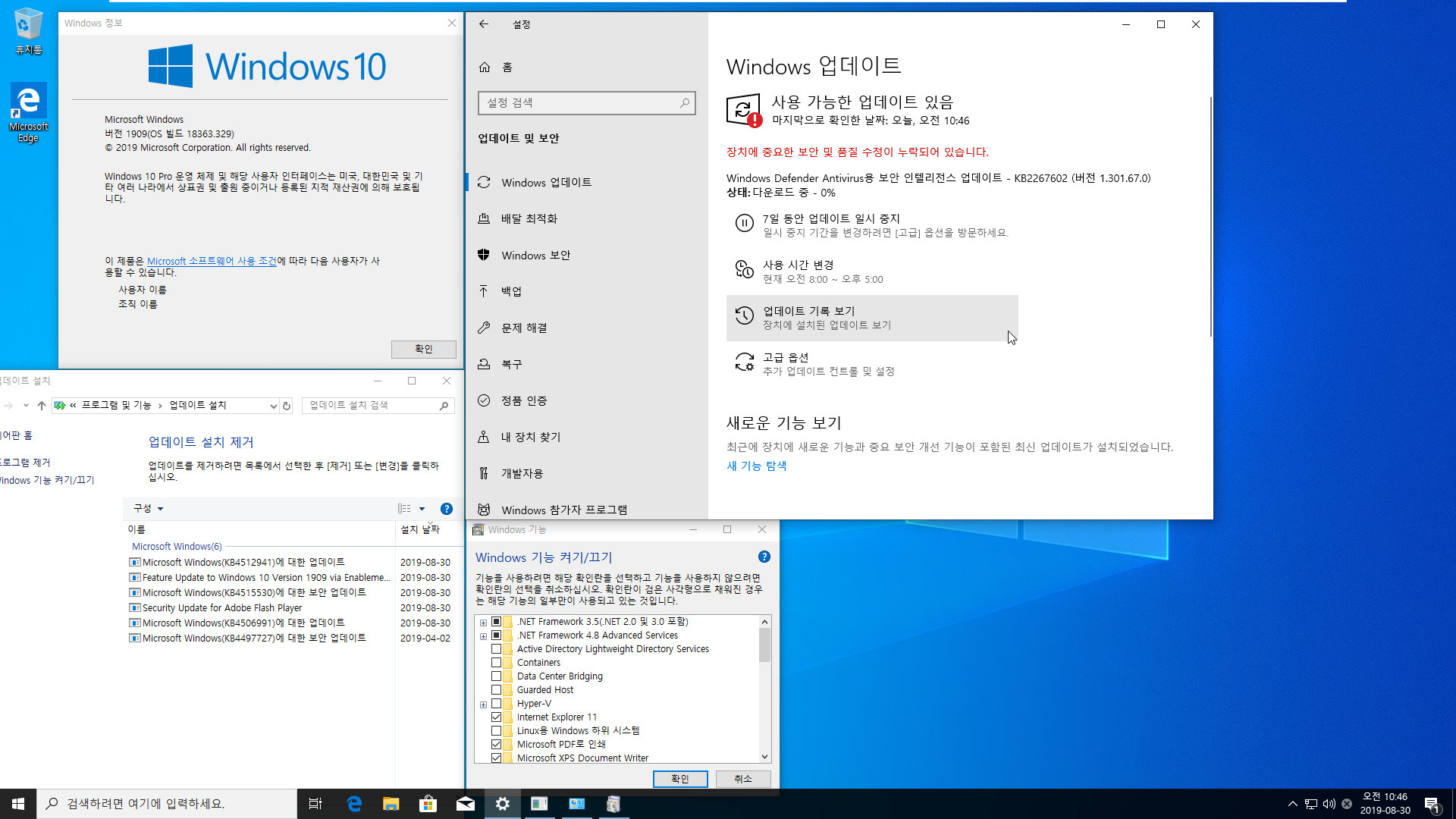Click the refresh button next to the address bar
Screen dimensions: 1456x819
click(x=287, y=406)
